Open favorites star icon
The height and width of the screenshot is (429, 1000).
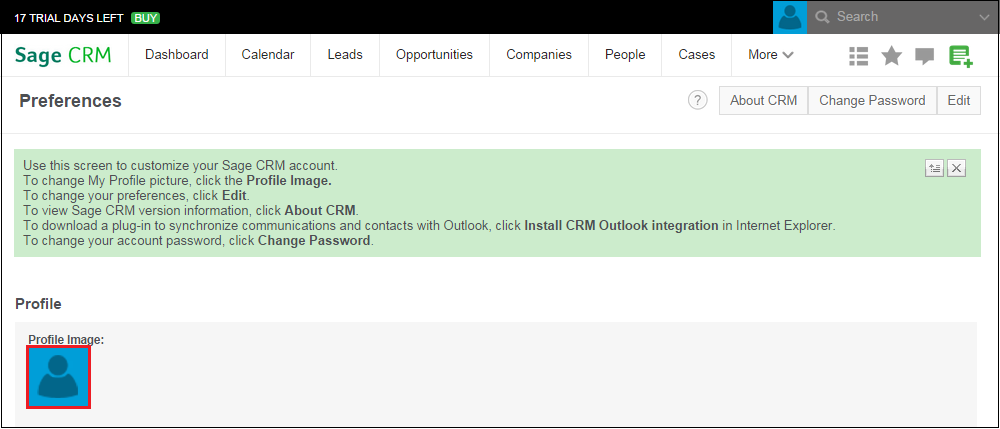click(892, 56)
